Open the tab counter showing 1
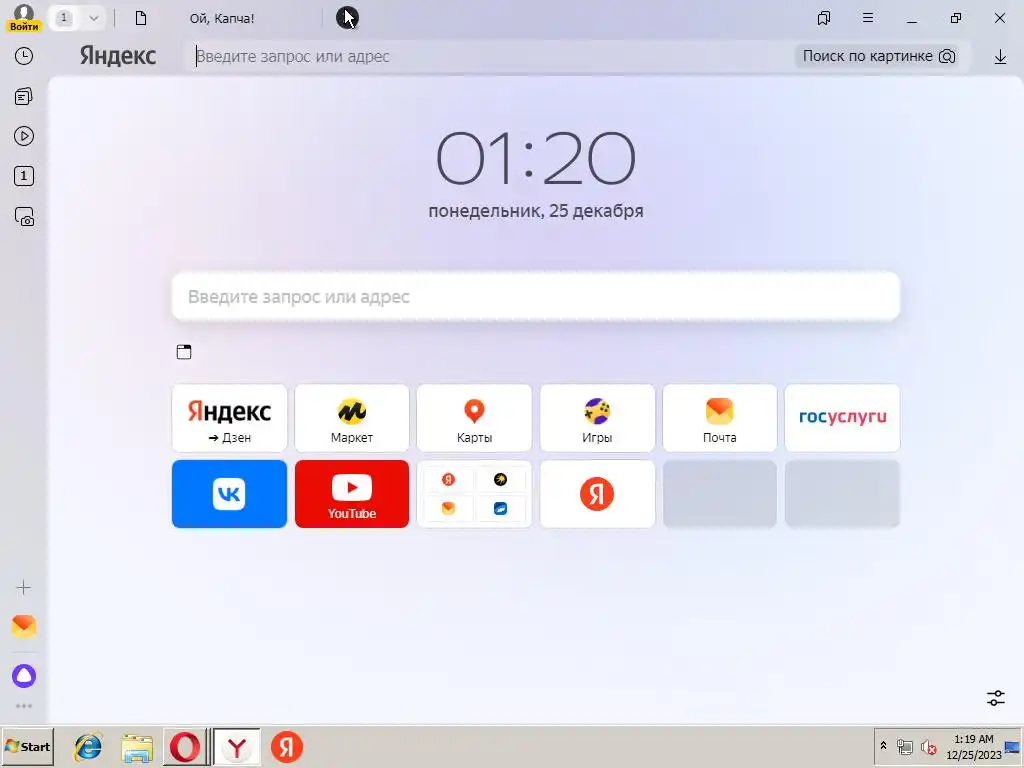The height and width of the screenshot is (768, 1024). [x=63, y=18]
